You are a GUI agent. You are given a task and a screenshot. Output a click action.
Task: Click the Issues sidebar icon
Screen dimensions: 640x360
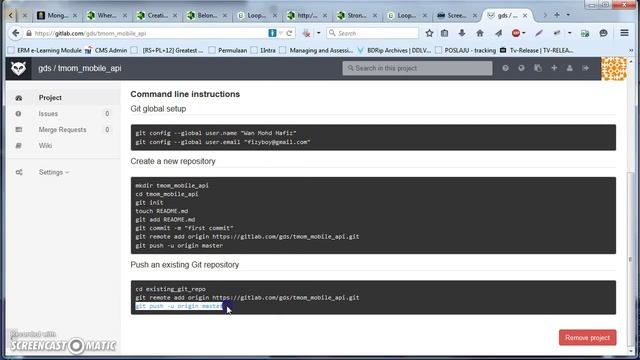click(x=18, y=114)
